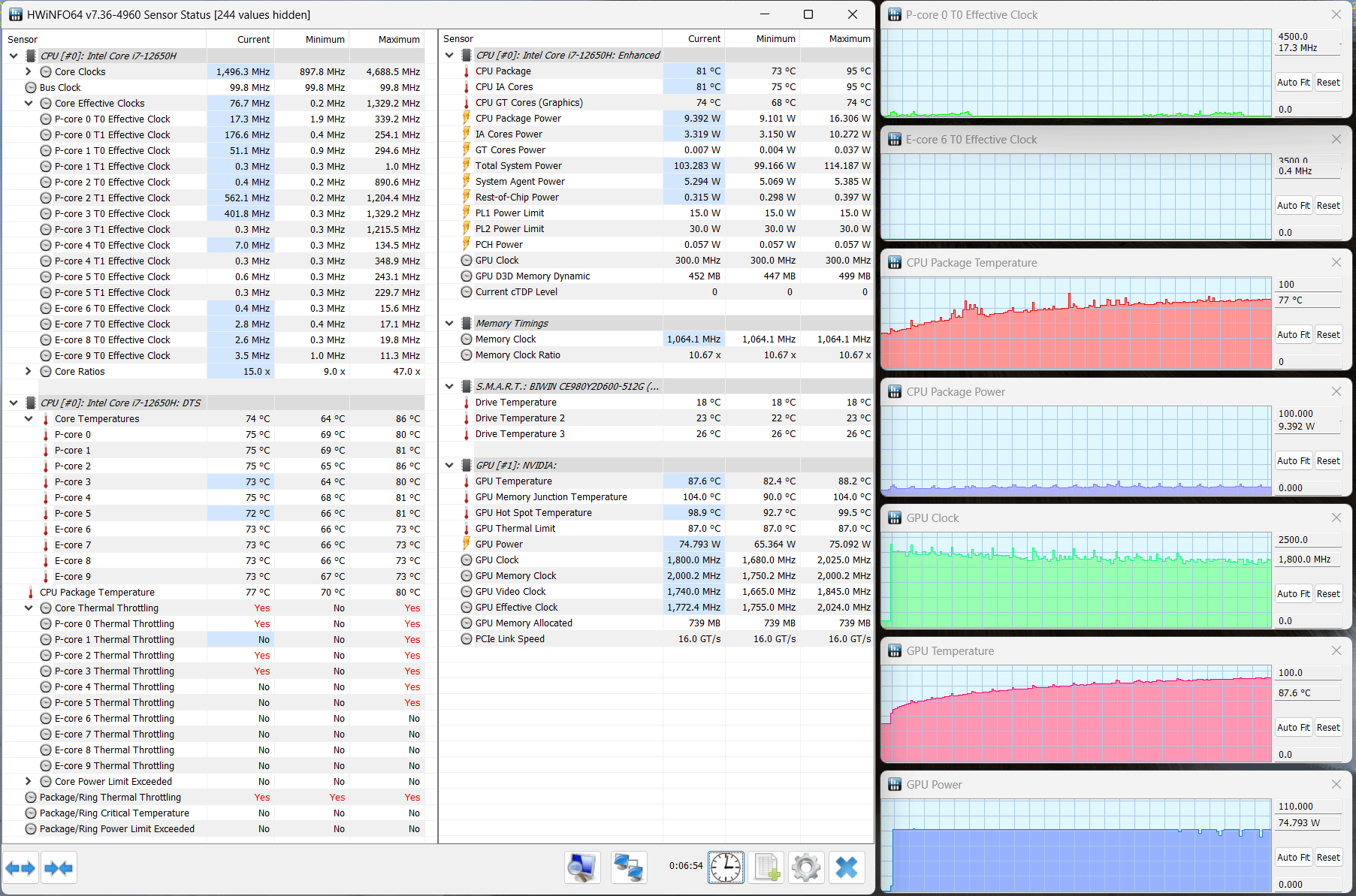This screenshot has height=896, width=1356.
Task: Collapse the GPU [#1]: NVIDIA section
Action: 449,466
